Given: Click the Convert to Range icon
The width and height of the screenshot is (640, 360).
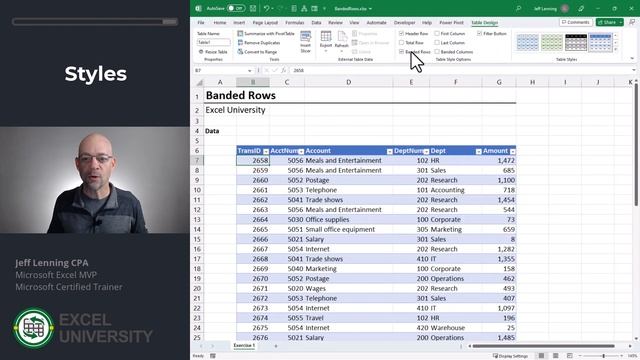Looking at the screenshot, I should pyautogui.click(x=240, y=52).
